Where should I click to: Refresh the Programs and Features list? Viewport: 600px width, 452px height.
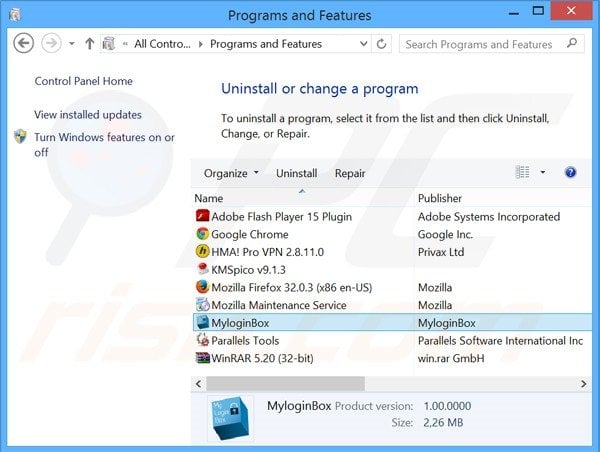tap(381, 44)
